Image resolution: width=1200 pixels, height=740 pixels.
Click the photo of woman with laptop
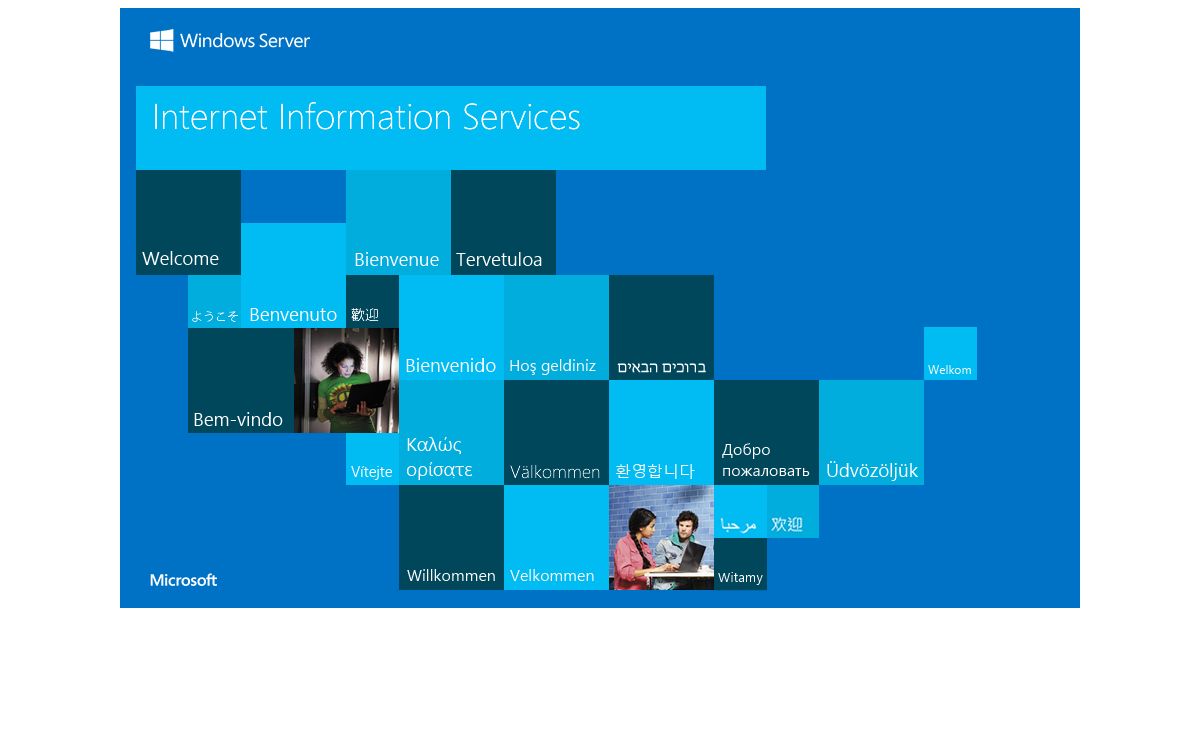point(346,380)
